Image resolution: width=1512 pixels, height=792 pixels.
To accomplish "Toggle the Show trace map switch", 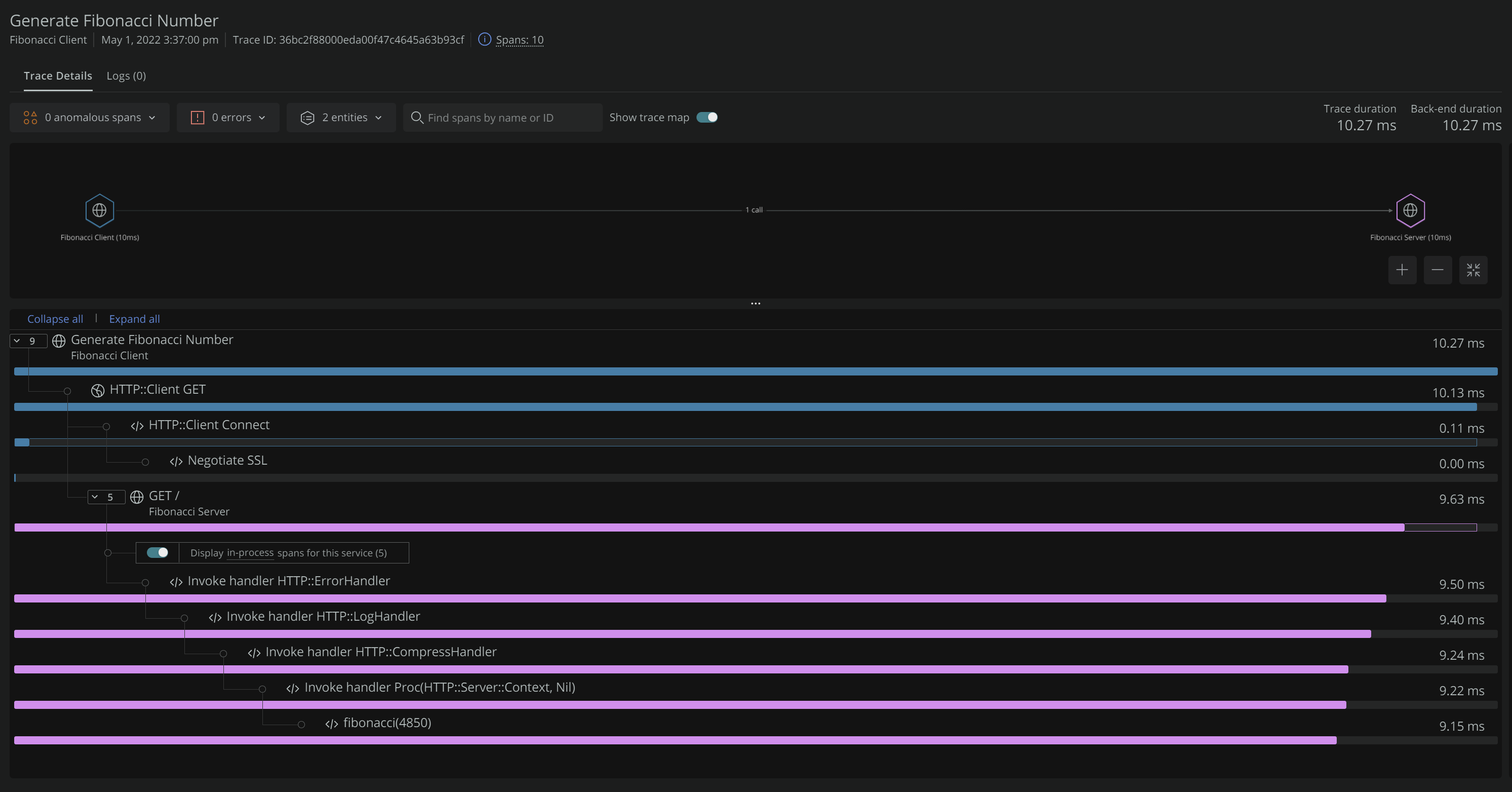I will pyautogui.click(x=707, y=118).
